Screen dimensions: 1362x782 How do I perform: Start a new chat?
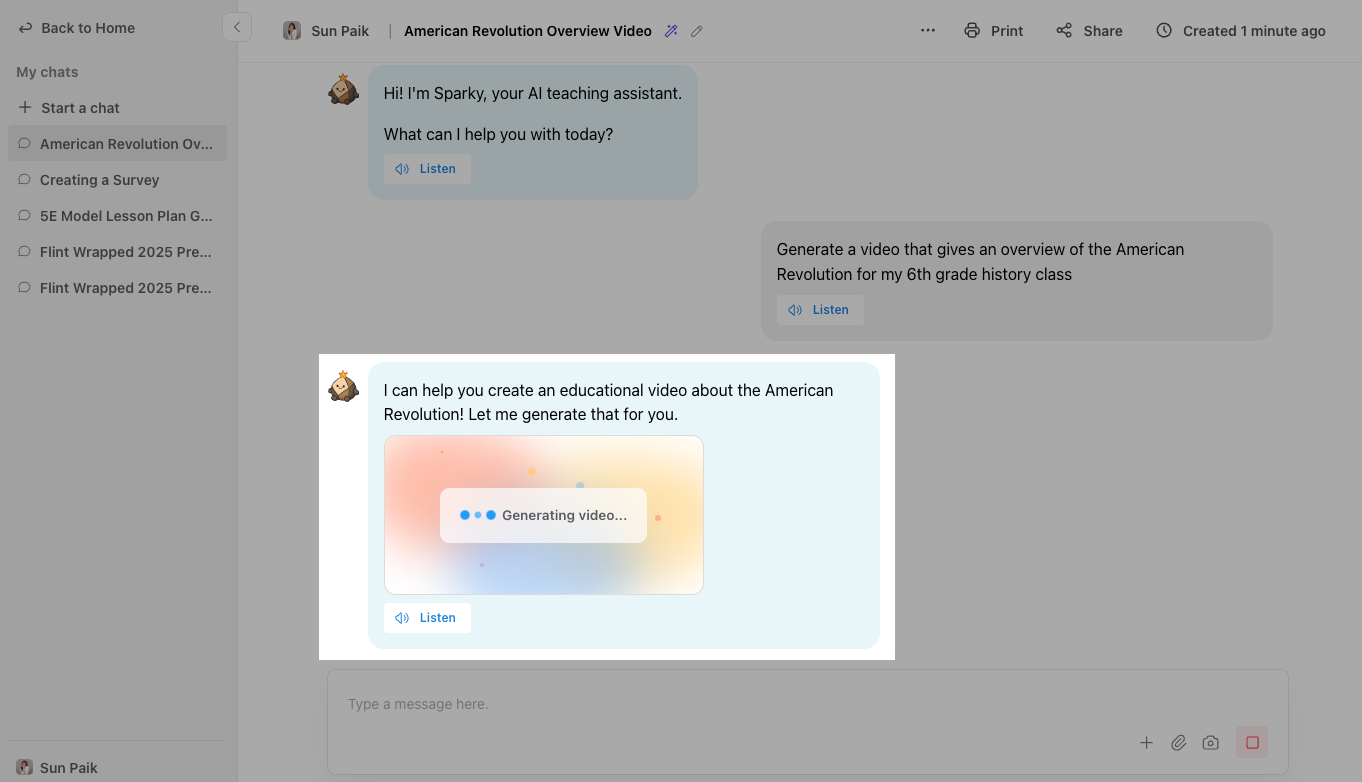pyautogui.click(x=69, y=108)
